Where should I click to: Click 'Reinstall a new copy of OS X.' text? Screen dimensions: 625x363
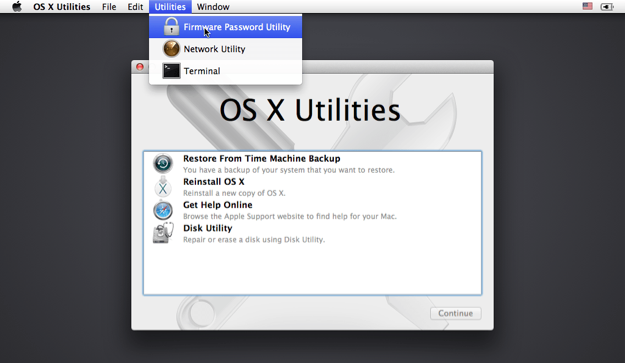tap(234, 193)
